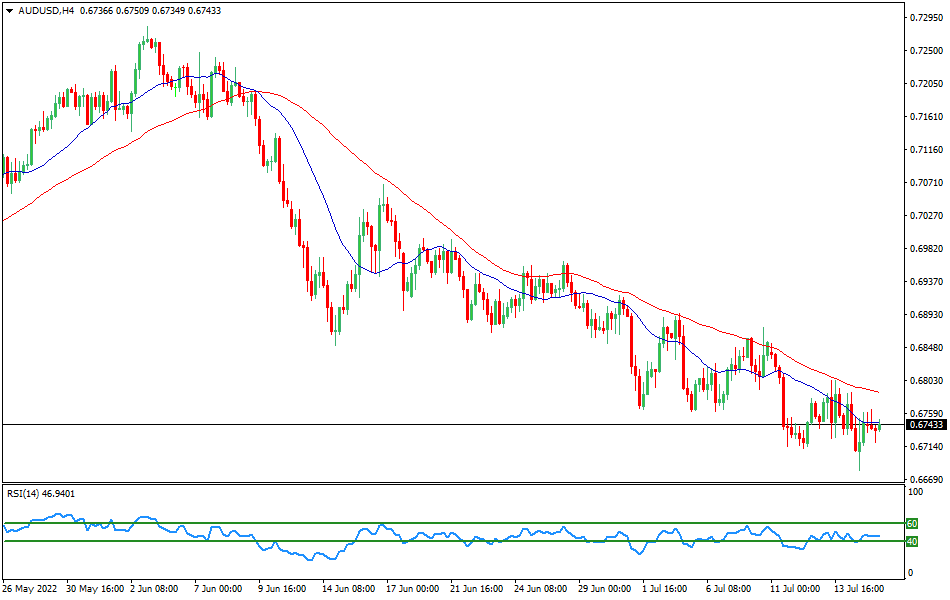Select the green 60 RSI level marker
The height and width of the screenshot is (600, 950).
pos(912,522)
